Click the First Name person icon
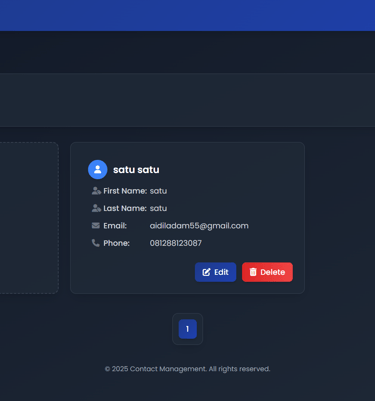The width and height of the screenshot is (375, 401). pyautogui.click(x=96, y=191)
